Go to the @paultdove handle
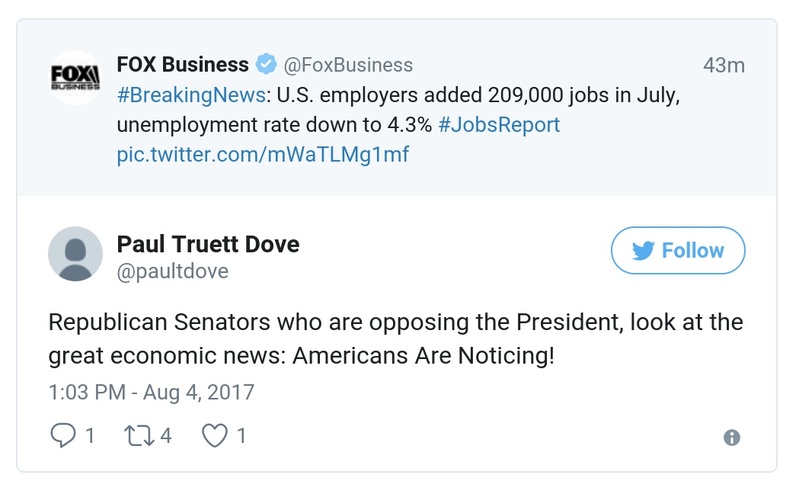The height and width of the screenshot is (494, 799). (x=173, y=271)
